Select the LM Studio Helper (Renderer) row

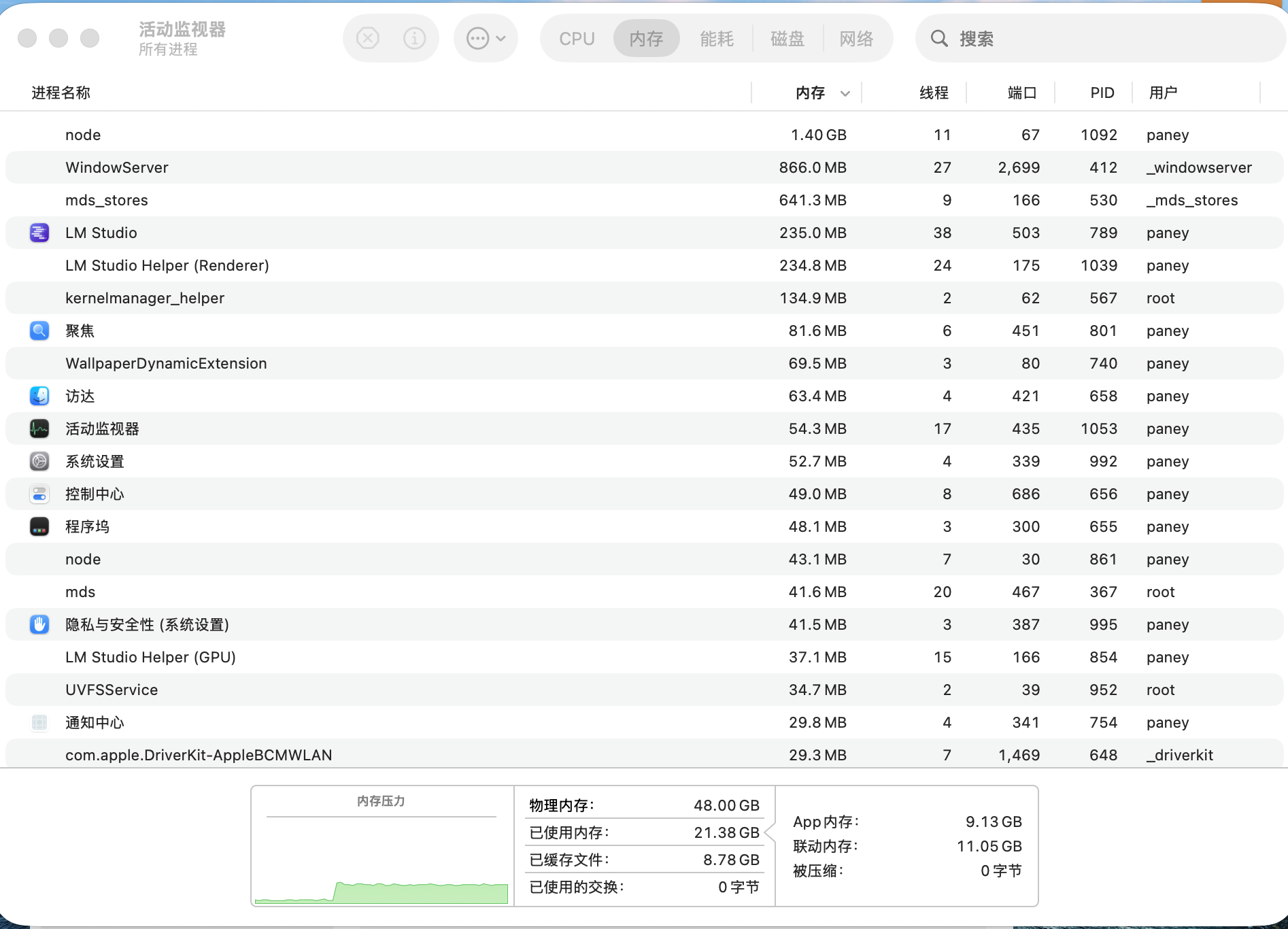click(644, 265)
